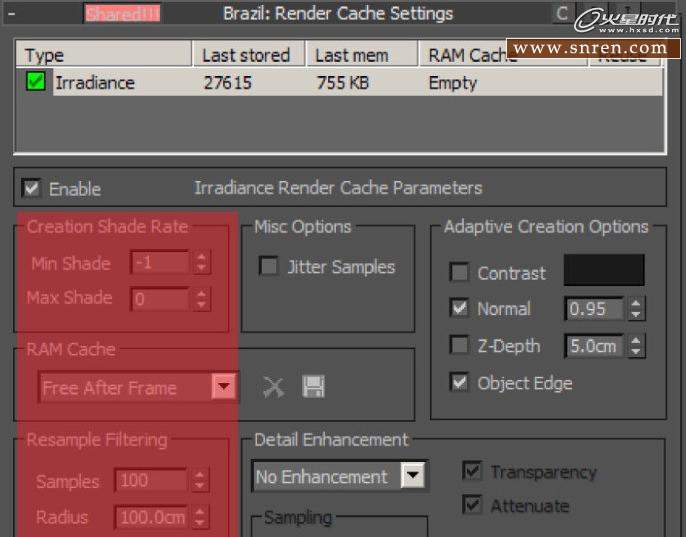Click the Type column header
This screenshot has height=537, width=686.
tap(104, 54)
